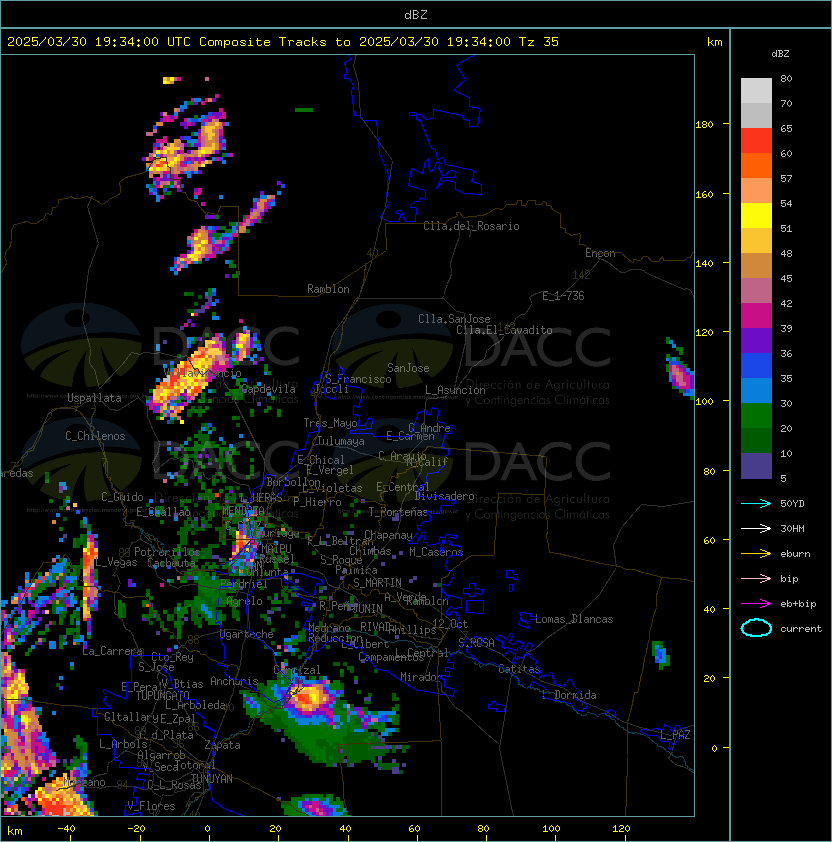The image size is (832, 842).
Task: Click the pink bip arrow in legend
Action: [756, 578]
